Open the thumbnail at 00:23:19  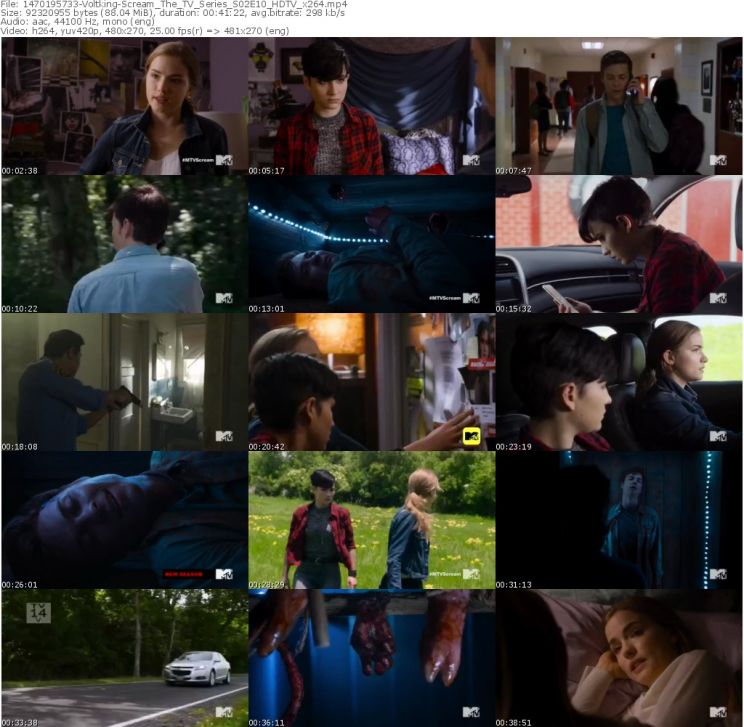tap(619, 382)
